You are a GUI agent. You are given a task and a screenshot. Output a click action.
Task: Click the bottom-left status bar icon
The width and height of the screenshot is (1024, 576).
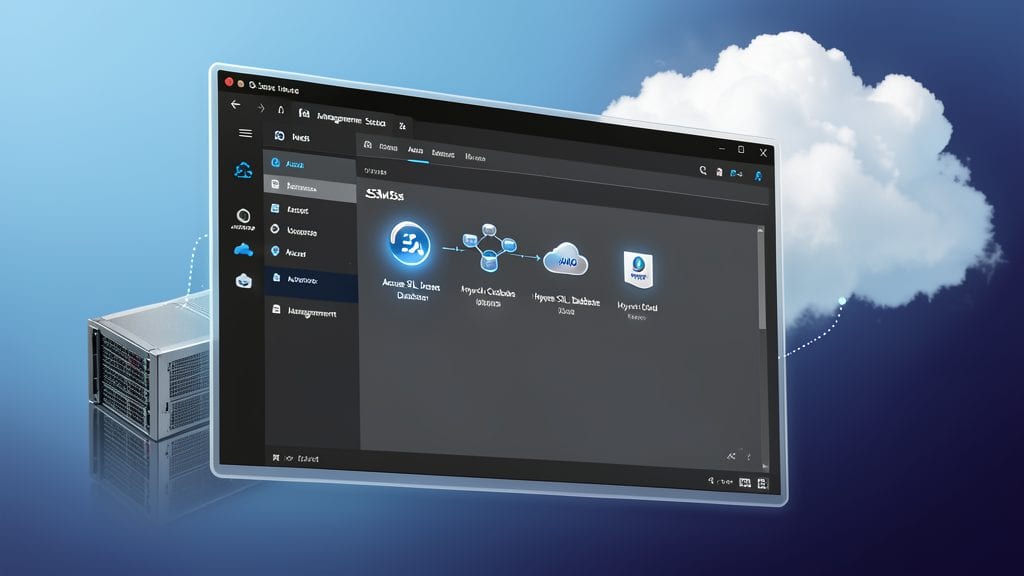click(x=276, y=458)
